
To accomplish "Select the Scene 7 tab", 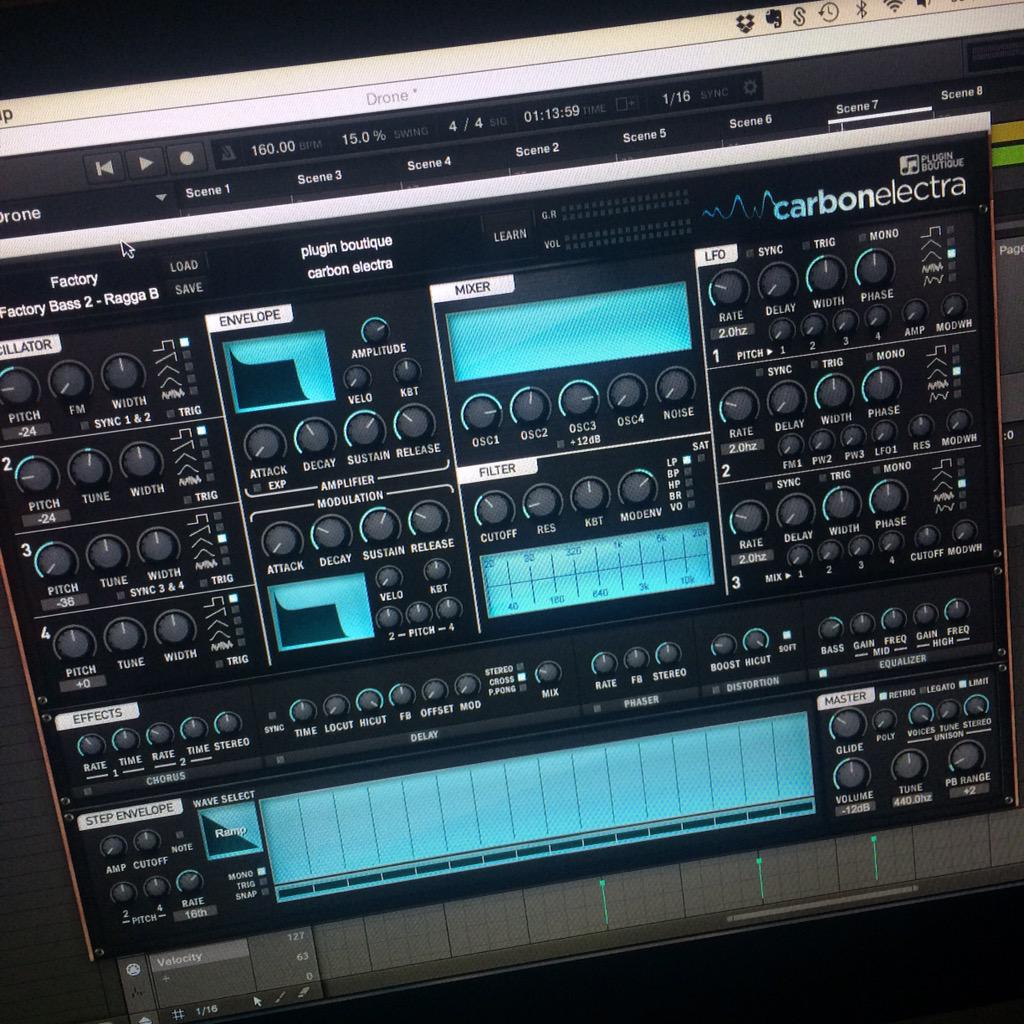I will (x=857, y=106).
